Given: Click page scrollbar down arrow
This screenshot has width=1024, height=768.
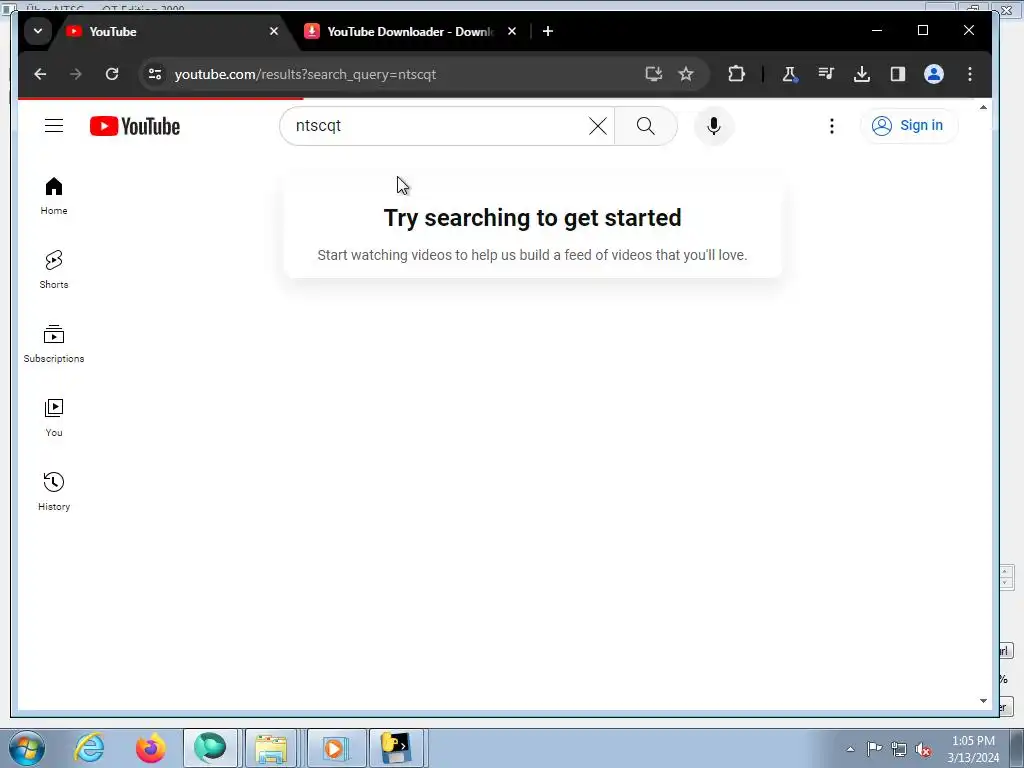Looking at the screenshot, I should point(983,701).
